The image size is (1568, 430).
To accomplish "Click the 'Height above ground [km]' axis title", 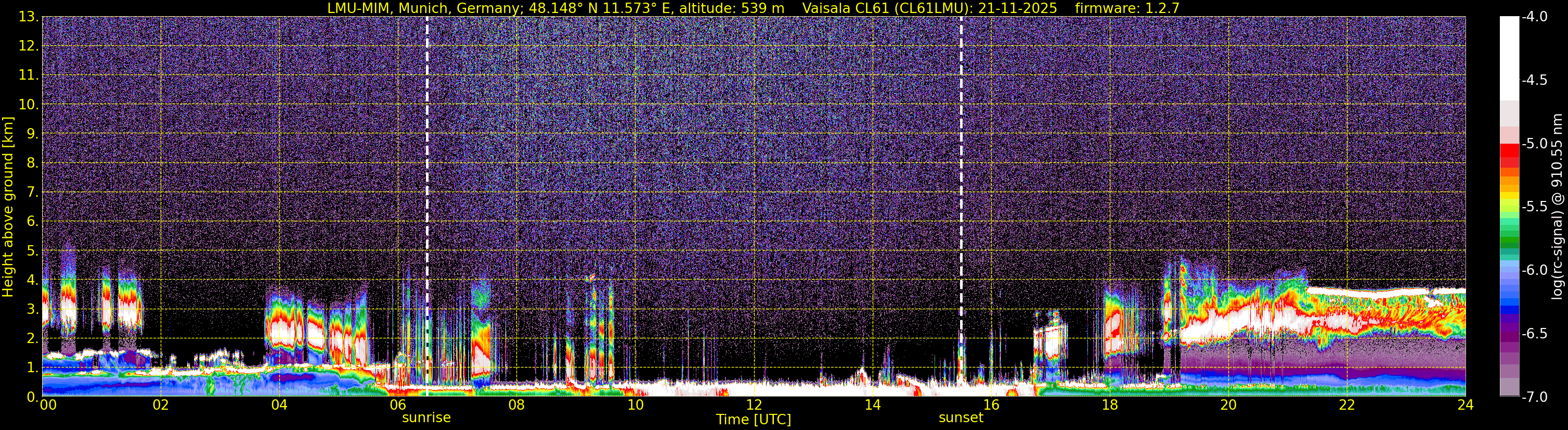I will pyautogui.click(x=8, y=207).
